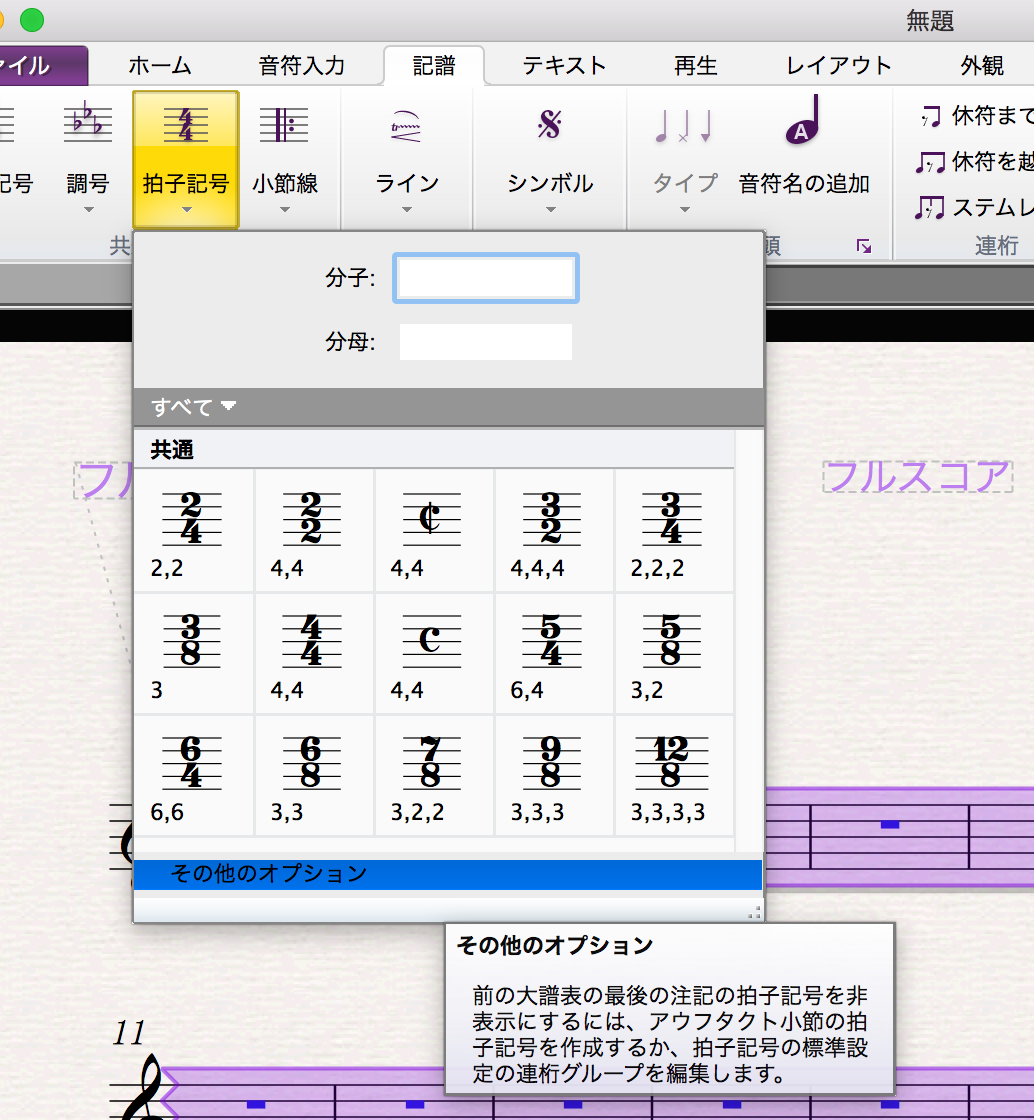Switch to the 音符入力 tab
Image resolution: width=1034 pixels, height=1120 pixels.
pos(301,66)
